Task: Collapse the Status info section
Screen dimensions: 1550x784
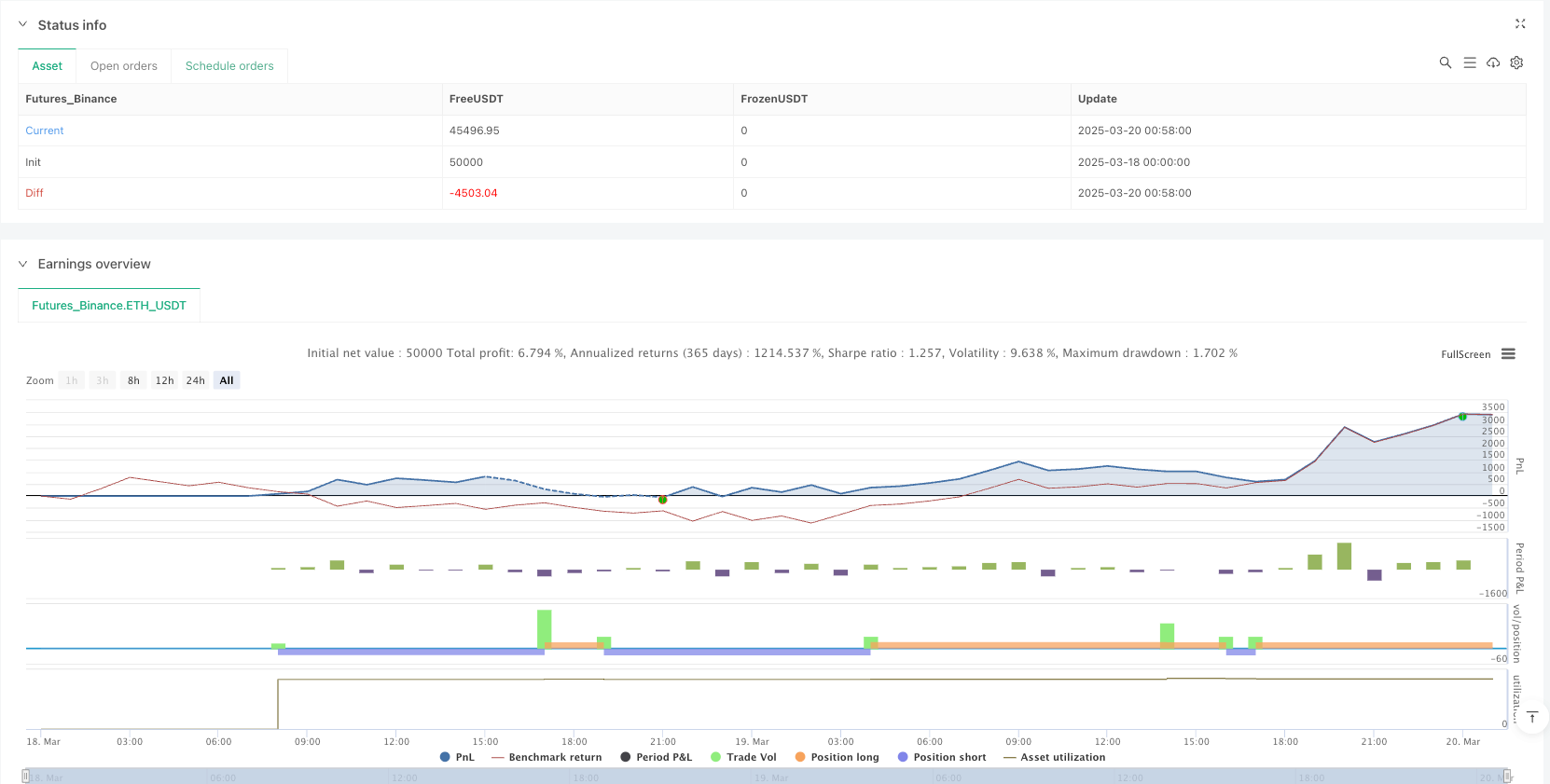Action: point(22,24)
